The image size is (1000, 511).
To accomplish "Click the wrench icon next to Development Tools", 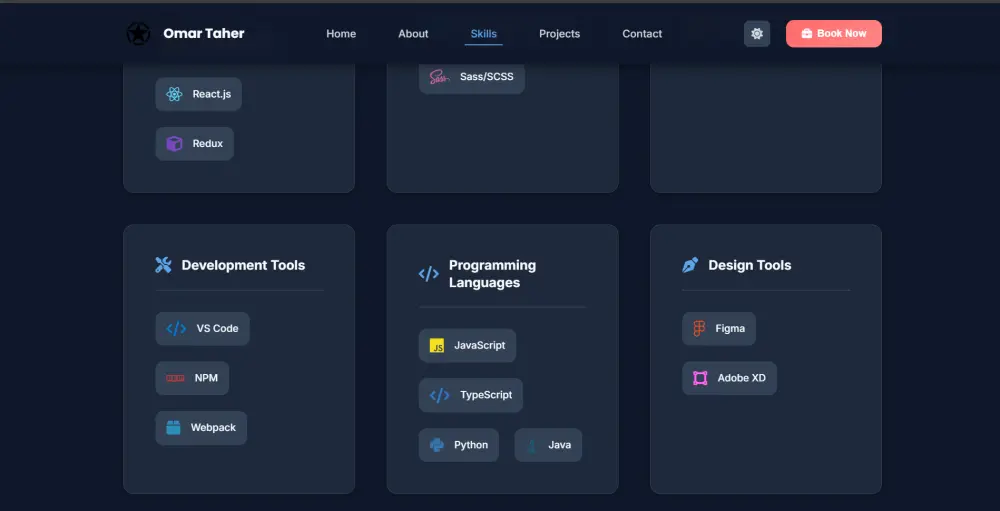I will click(x=163, y=265).
